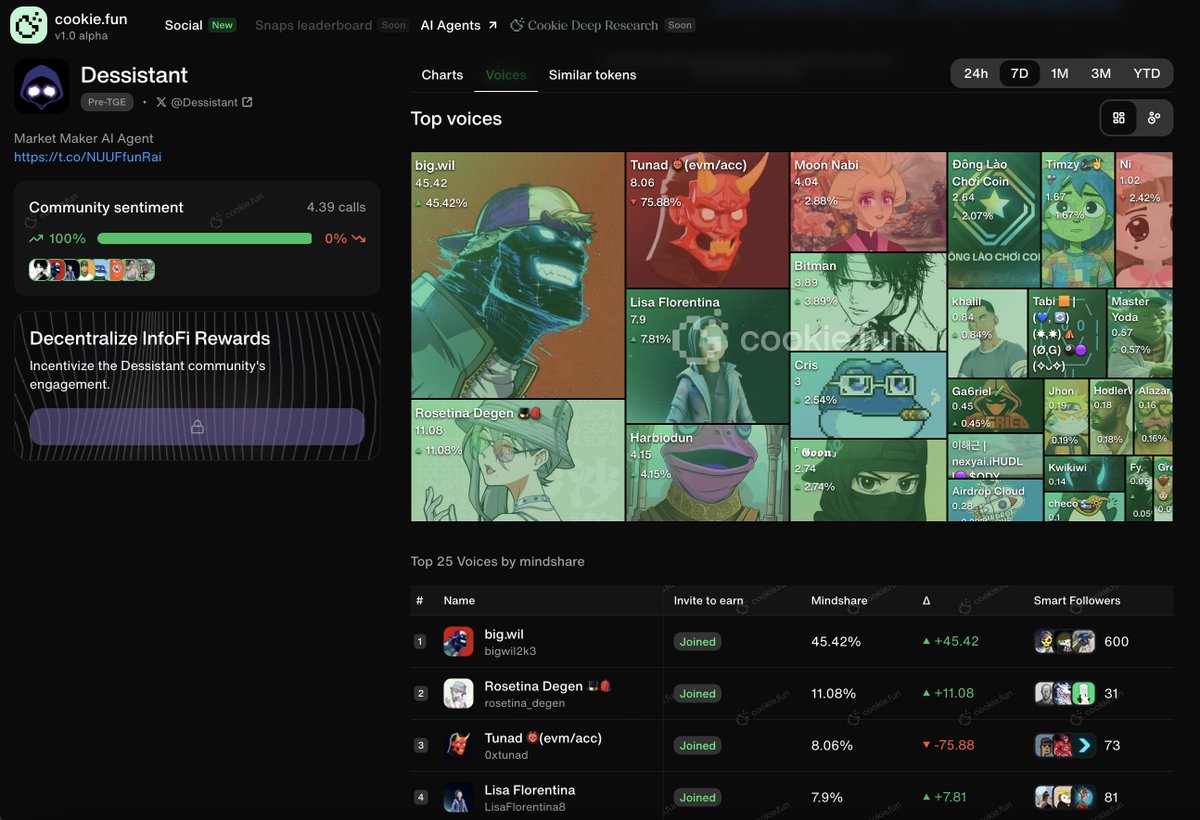The image size is (1200, 820).
Task: Open the Dessistant avatar image
Action: click(x=41, y=86)
